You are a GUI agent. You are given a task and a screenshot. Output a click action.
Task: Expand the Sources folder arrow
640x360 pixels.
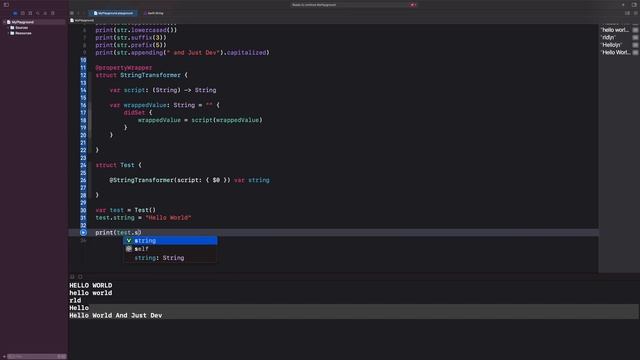click(x=8, y=28)
